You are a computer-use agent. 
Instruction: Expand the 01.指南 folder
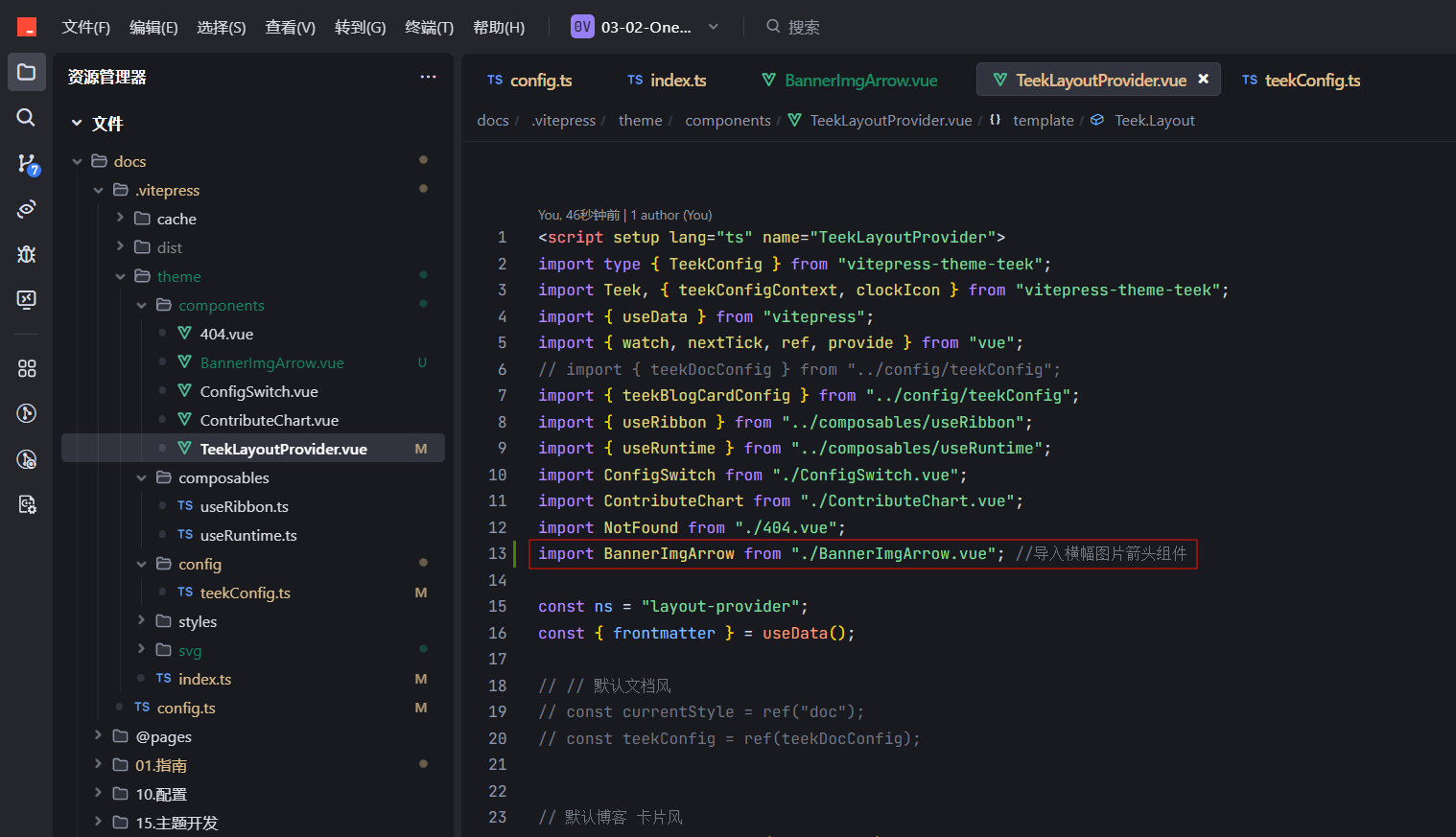tap(98, 765)
